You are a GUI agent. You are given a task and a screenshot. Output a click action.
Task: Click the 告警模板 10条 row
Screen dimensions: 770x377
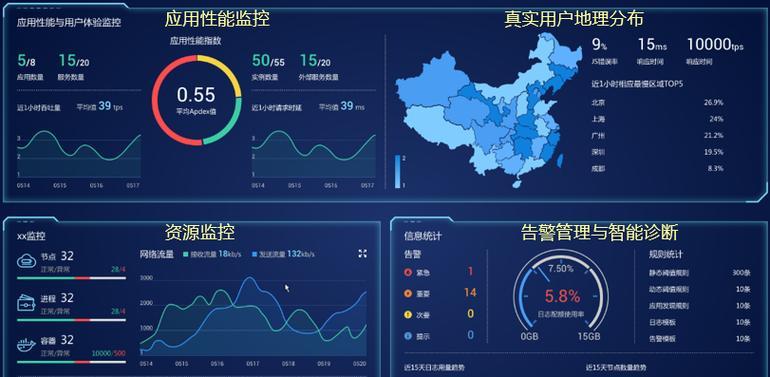(700, 339)
